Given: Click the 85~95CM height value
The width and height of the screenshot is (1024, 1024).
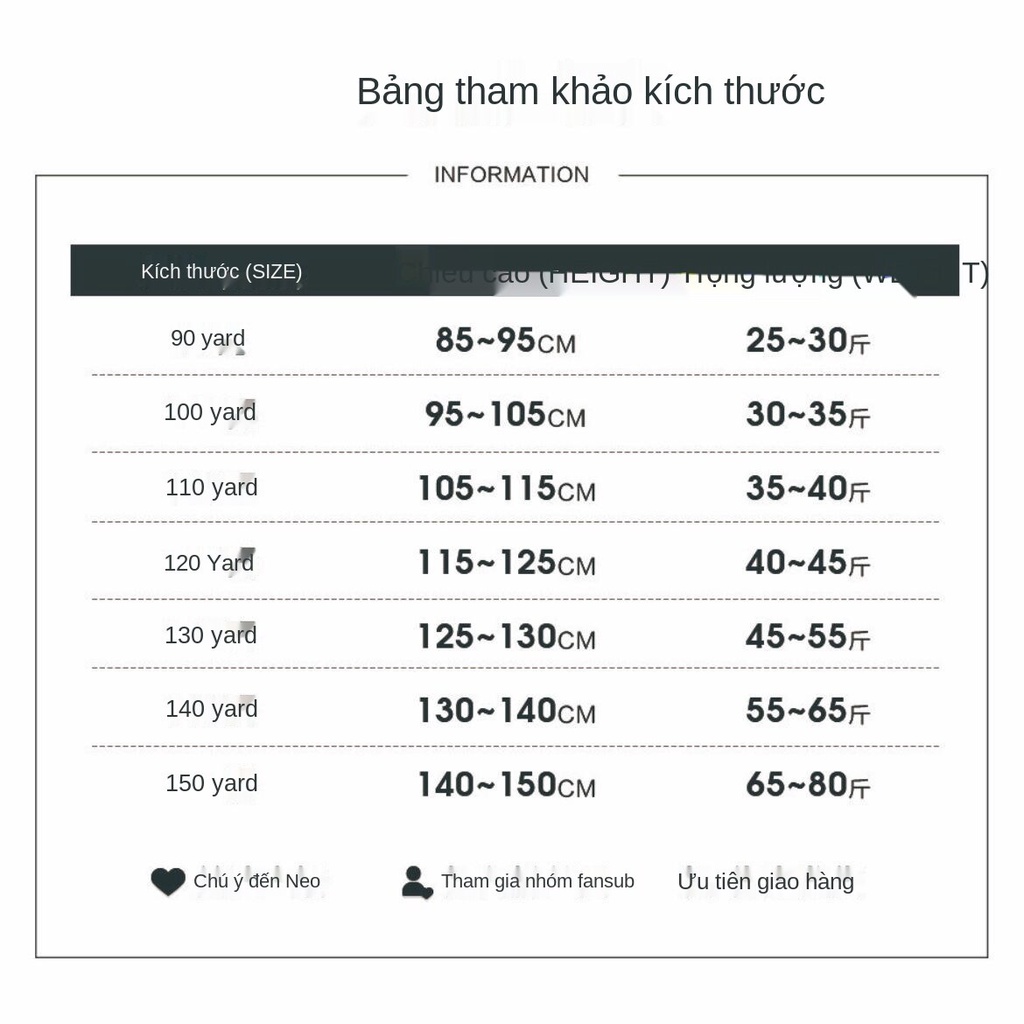Looking at the screenshot, I should (505, 341).
